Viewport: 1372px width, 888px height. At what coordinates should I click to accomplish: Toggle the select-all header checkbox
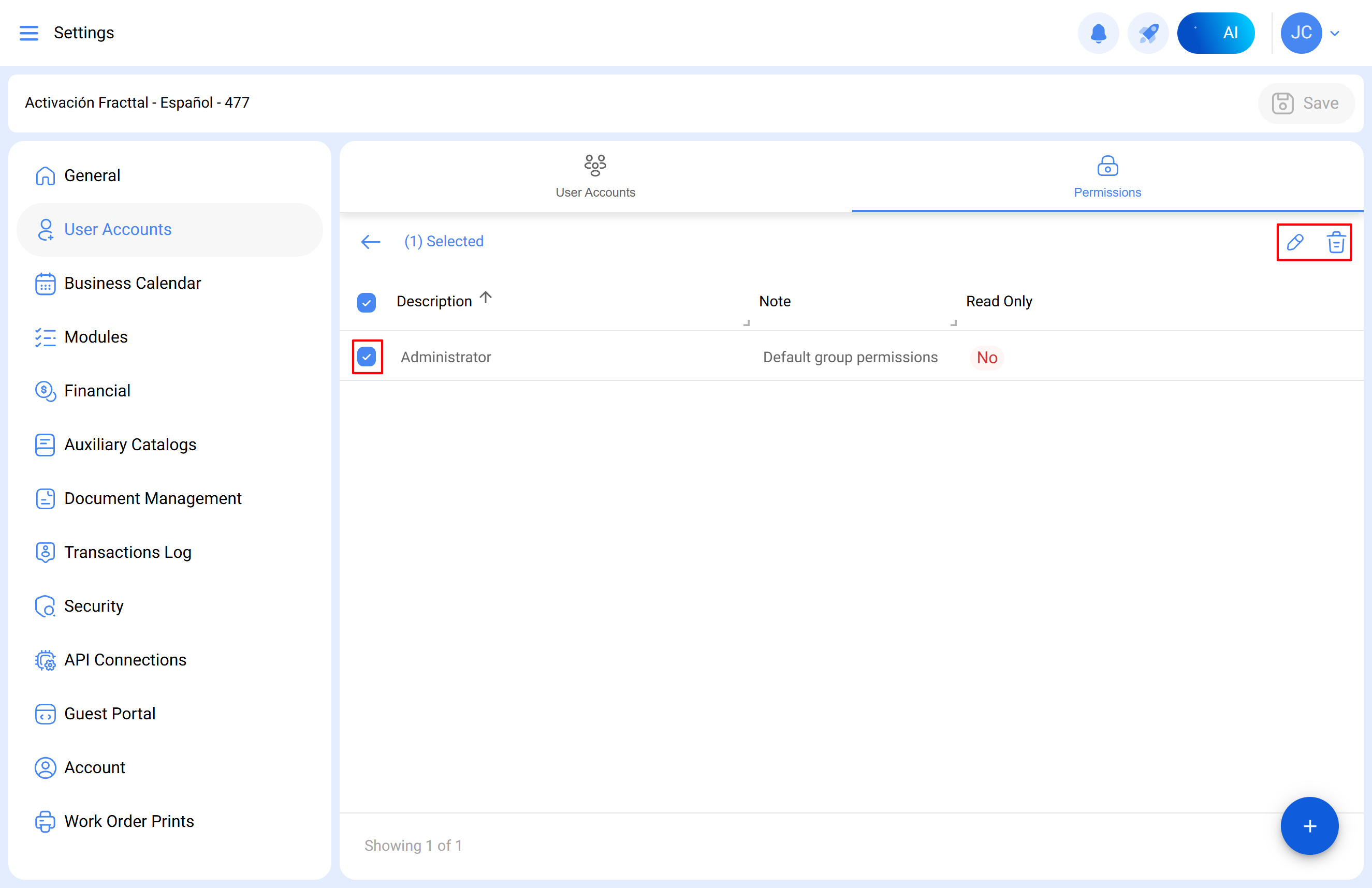pos(367,302)
